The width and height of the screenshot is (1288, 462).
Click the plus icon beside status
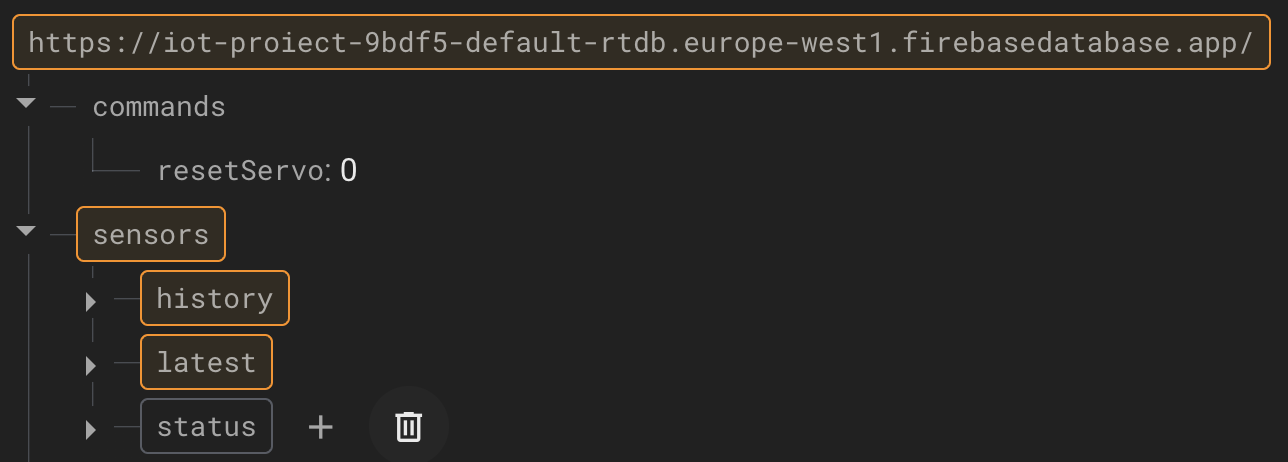320,427
